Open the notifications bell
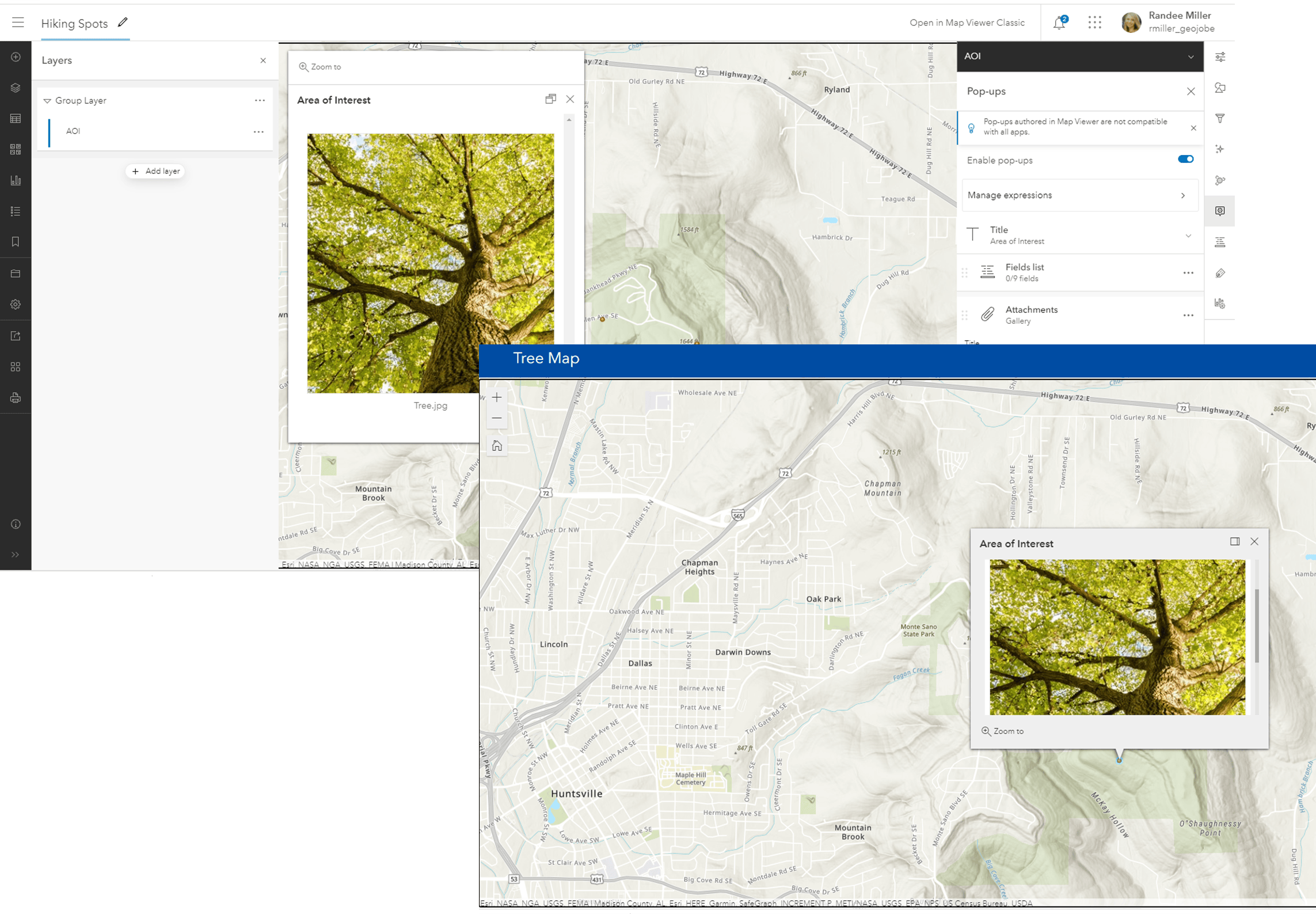This screenshot has width=1316, height=914. (x=1059, y=22)
